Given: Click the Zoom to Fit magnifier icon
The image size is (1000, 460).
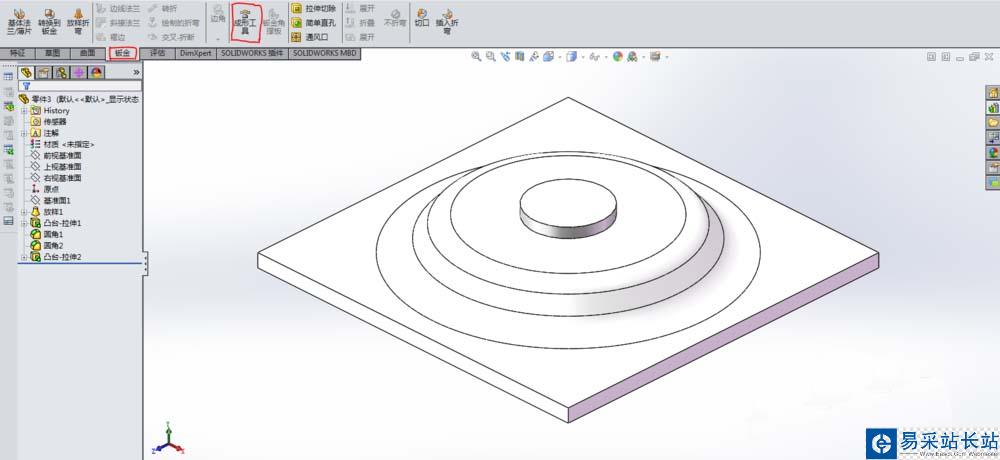Looking at the screenshot, I should [x=476, y=57].
